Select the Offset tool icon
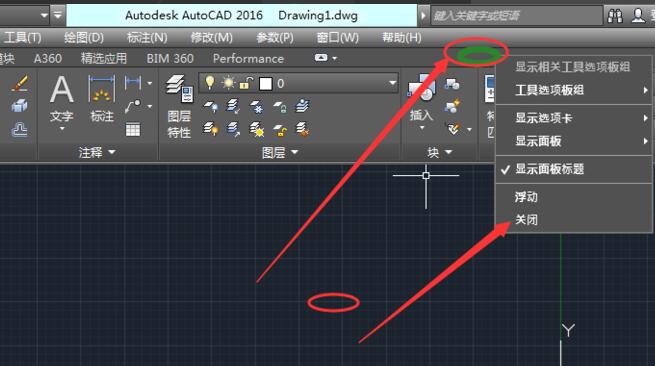The height and width of the screenshot is (366, 655). [20, 129]
